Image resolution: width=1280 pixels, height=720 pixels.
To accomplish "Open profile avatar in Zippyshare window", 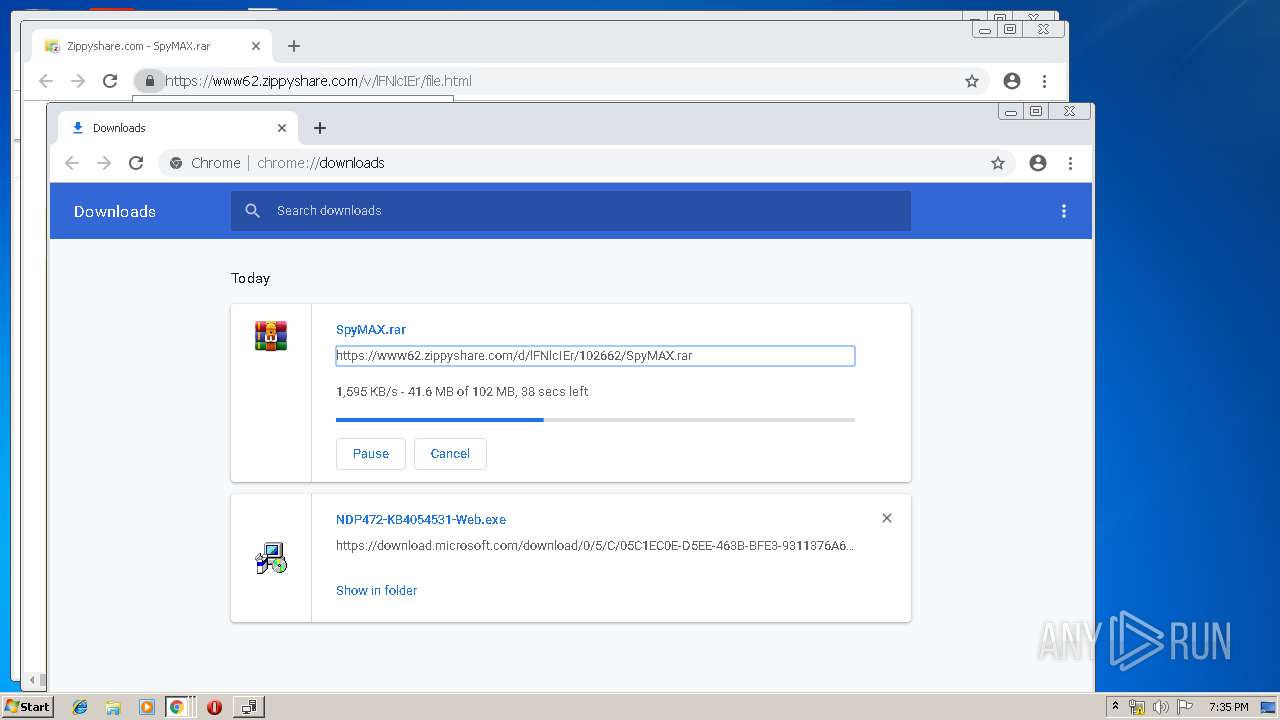I will pos(1012,81).
